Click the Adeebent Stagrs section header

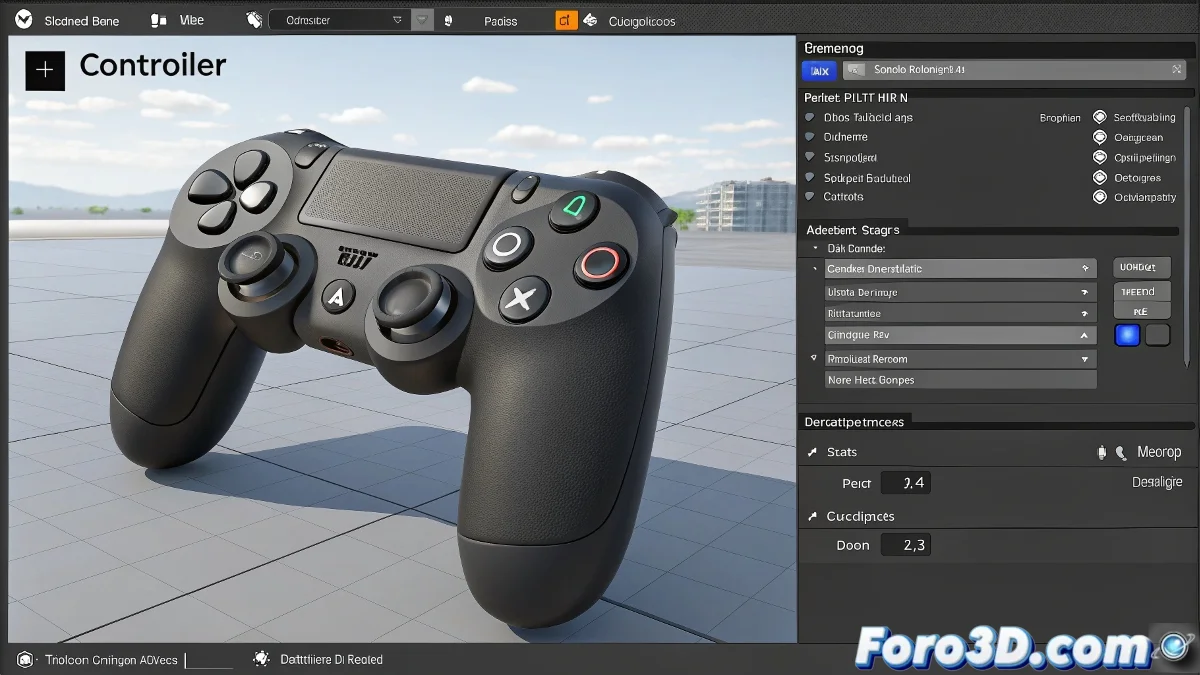pos(852,230)
